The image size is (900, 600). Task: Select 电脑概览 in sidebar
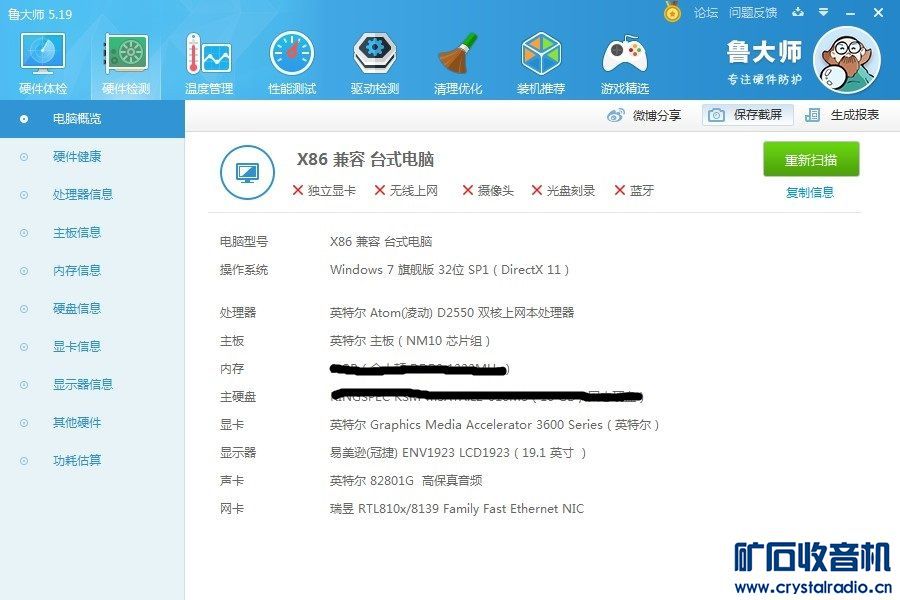[x=92, y=119]
